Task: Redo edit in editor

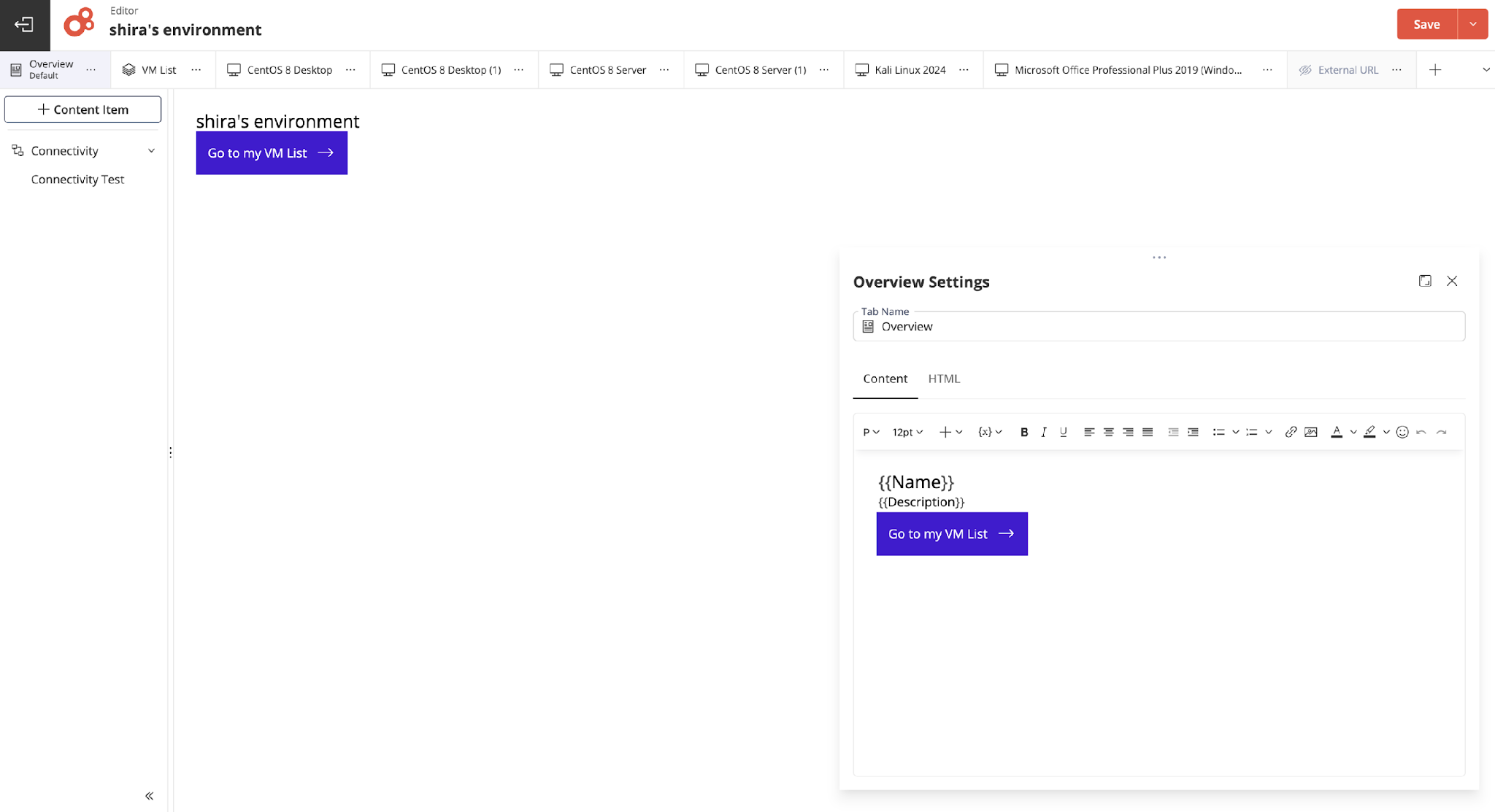Action: 1442,432
